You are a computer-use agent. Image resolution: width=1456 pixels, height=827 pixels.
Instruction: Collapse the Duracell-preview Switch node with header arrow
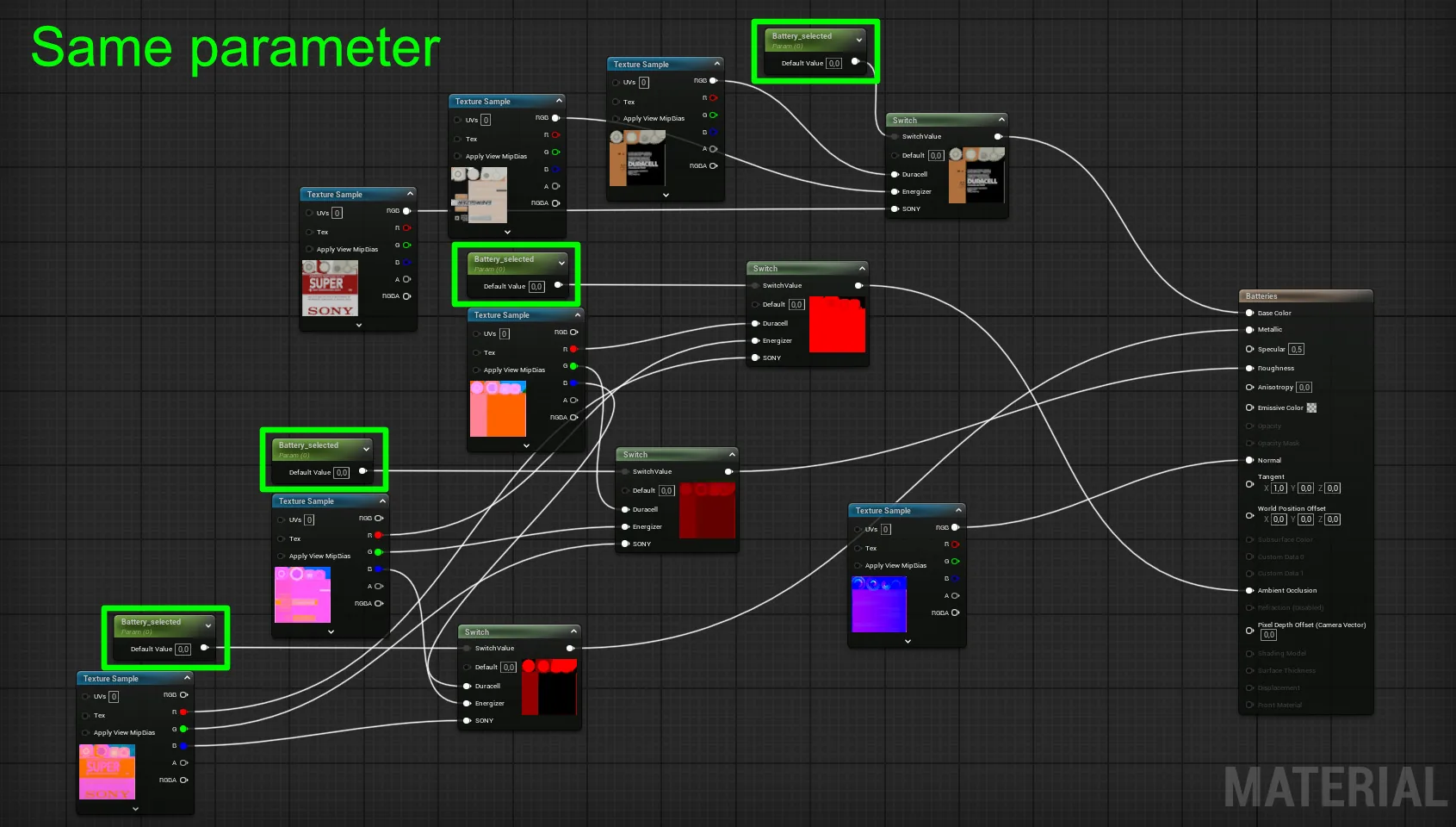1001,120
